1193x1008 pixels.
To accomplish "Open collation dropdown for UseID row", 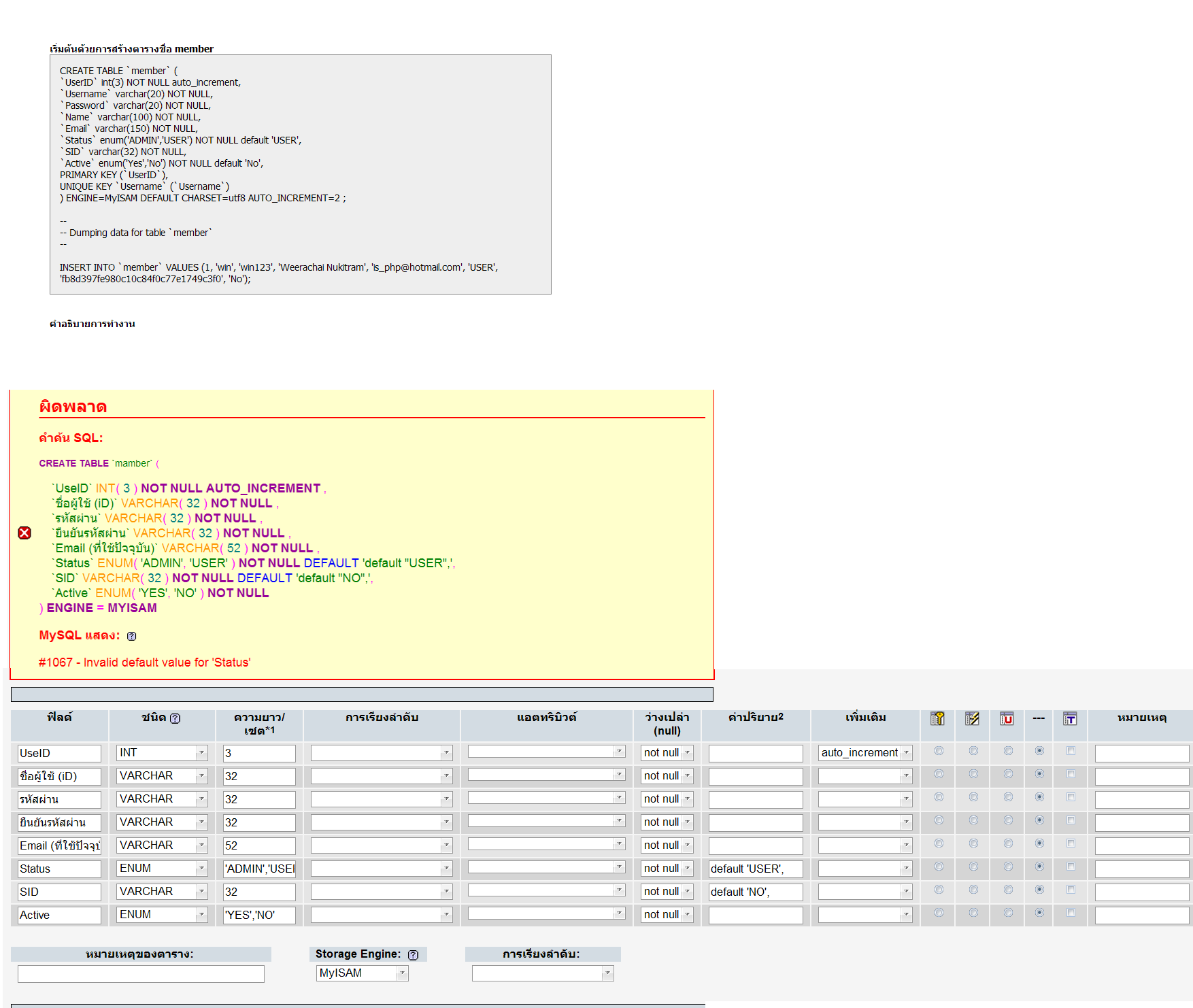I will point(382,753).
